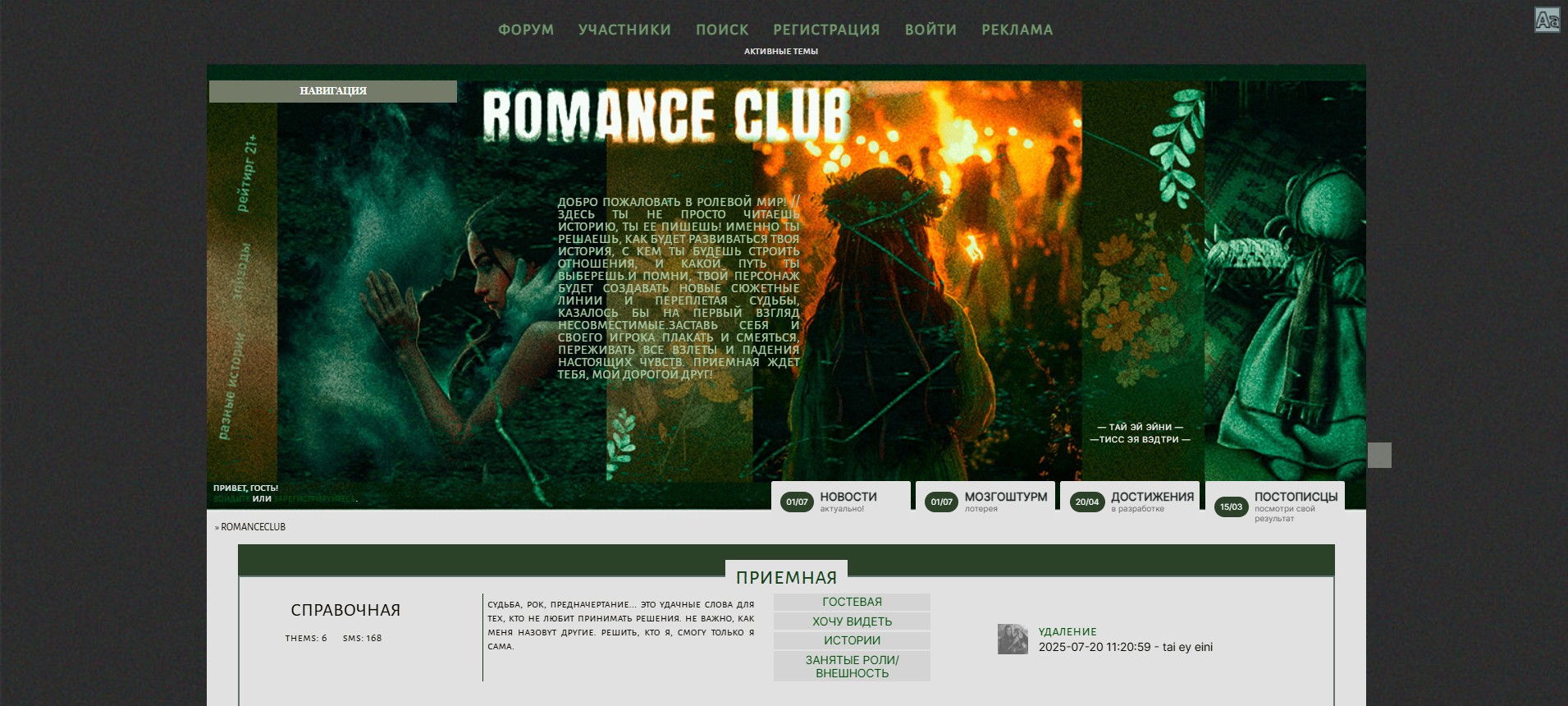Viewport: 1568px width, 706px height.
Task: Open the СПРАВОЧНАЯ forum
Action: point(345,610)
